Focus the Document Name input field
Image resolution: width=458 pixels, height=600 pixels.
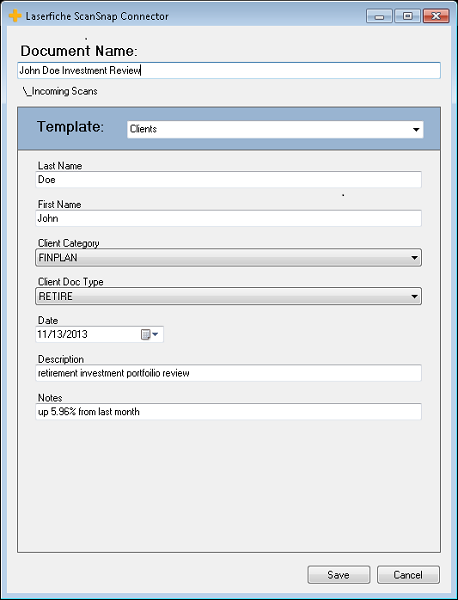pyautogui.click(x=229, y=71)
